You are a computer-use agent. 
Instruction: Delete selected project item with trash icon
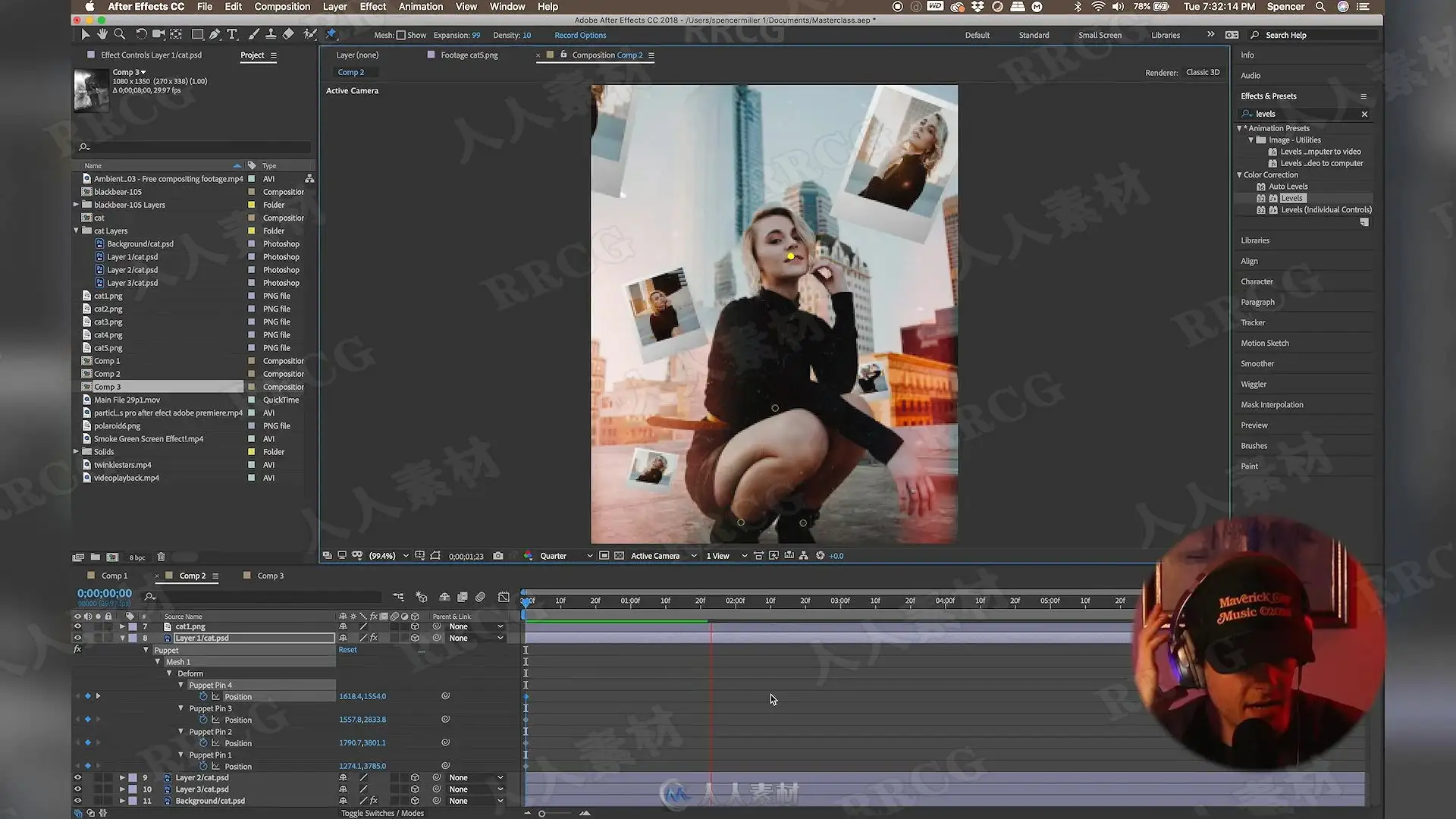click(x=161, y=557)
